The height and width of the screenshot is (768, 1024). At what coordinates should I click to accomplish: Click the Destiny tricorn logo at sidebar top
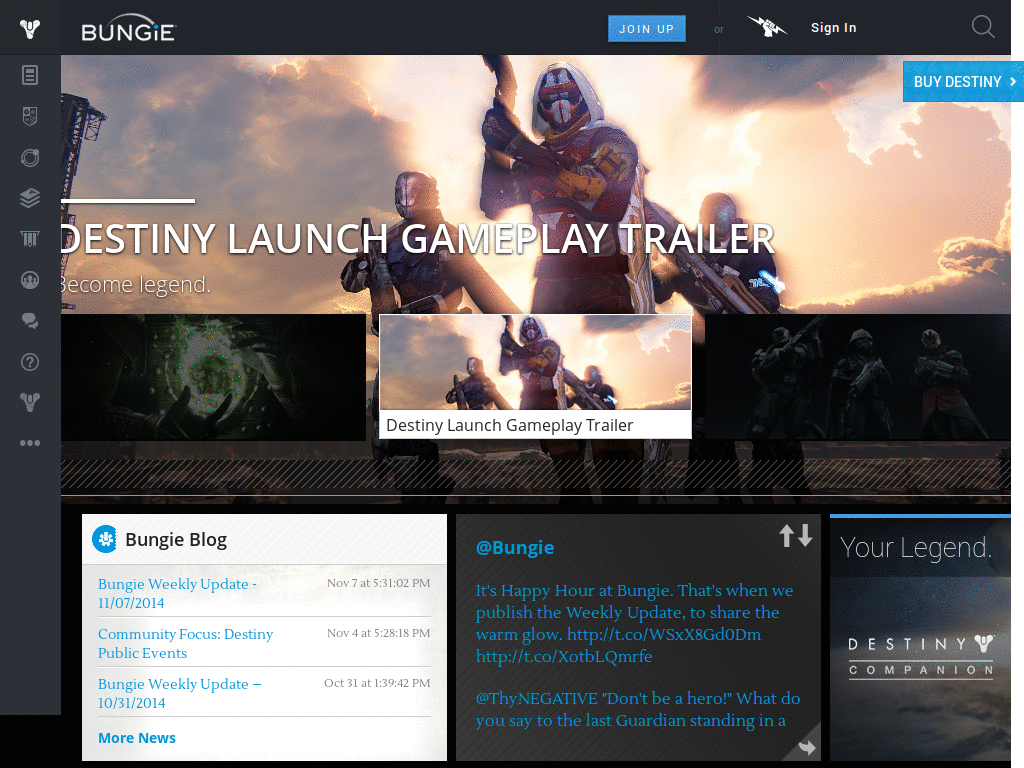click(30, 28)
